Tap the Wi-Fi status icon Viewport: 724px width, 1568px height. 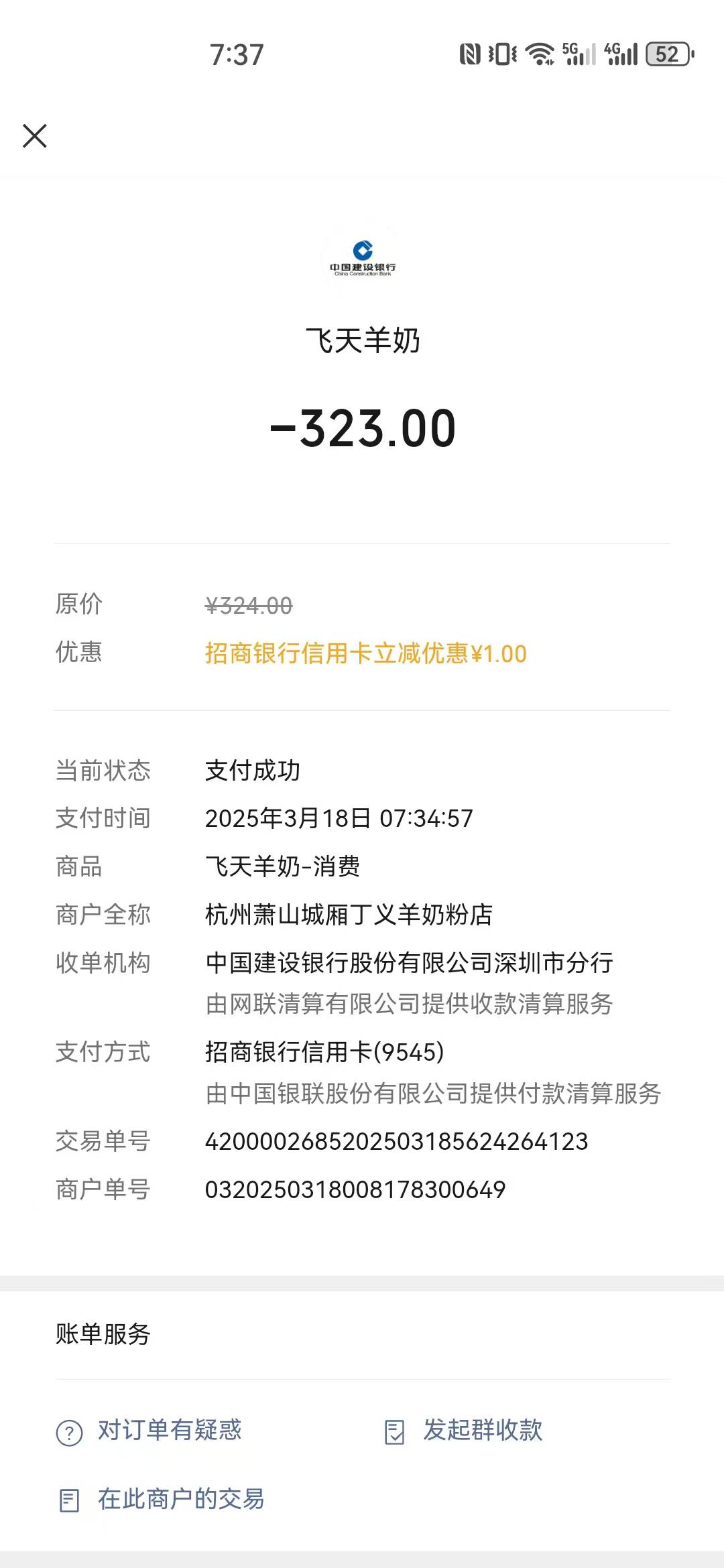coord(540,54)
